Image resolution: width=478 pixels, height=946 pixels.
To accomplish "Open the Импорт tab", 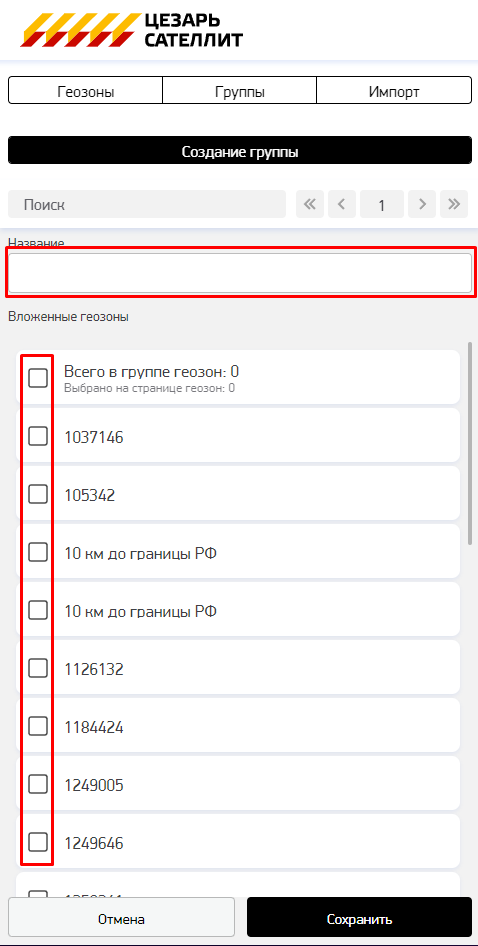I will [394, 90].
